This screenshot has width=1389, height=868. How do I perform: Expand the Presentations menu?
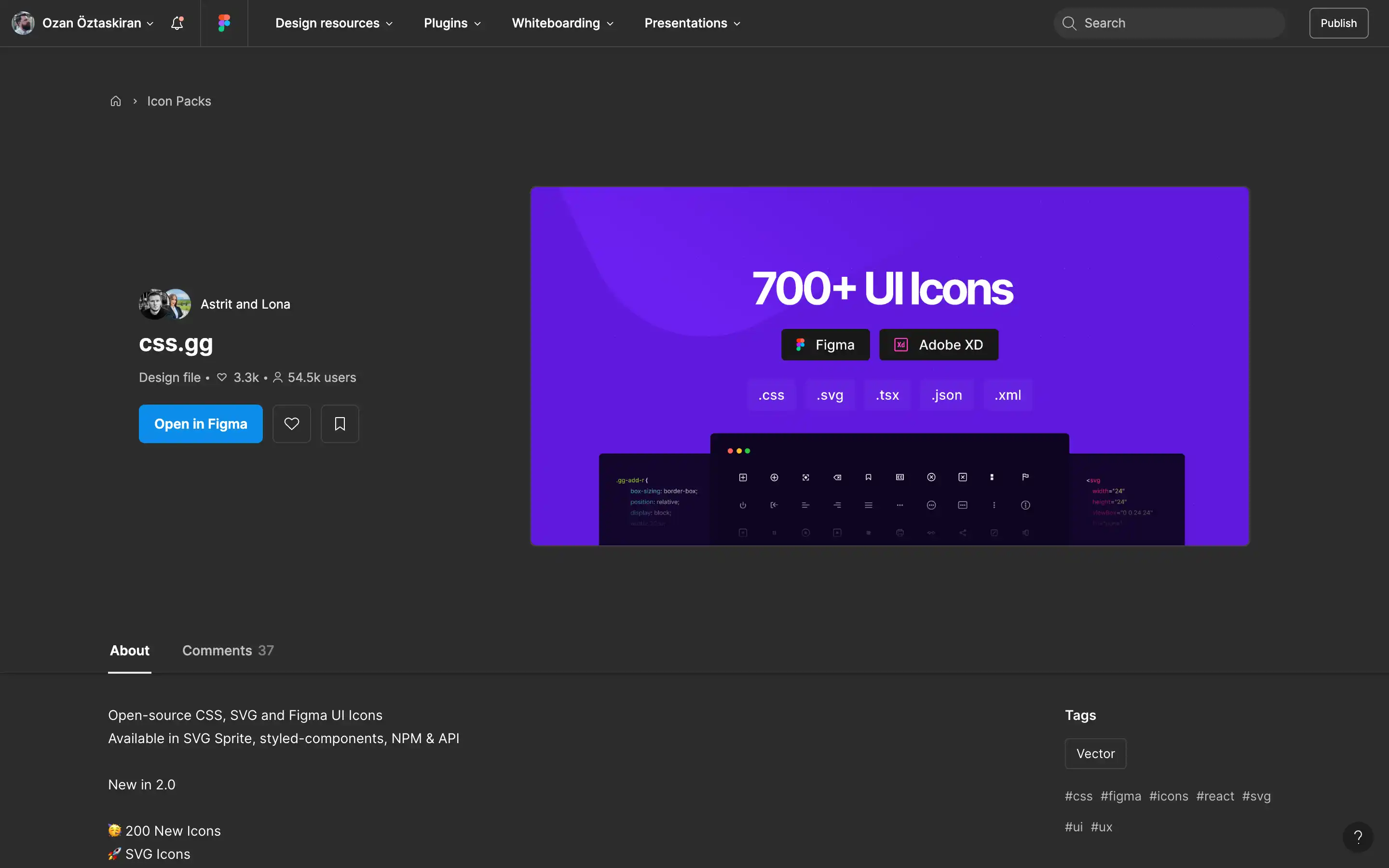(x=692, y=23)
